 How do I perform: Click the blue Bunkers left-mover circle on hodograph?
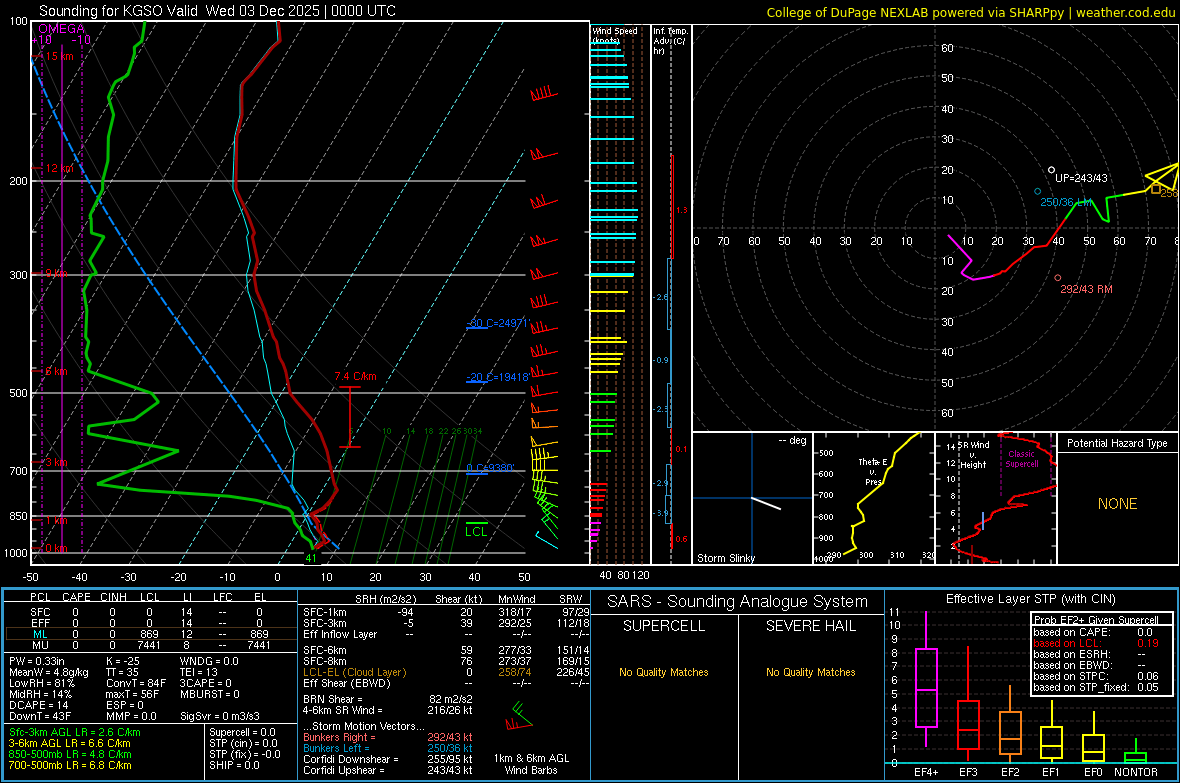coord(1038,192)
